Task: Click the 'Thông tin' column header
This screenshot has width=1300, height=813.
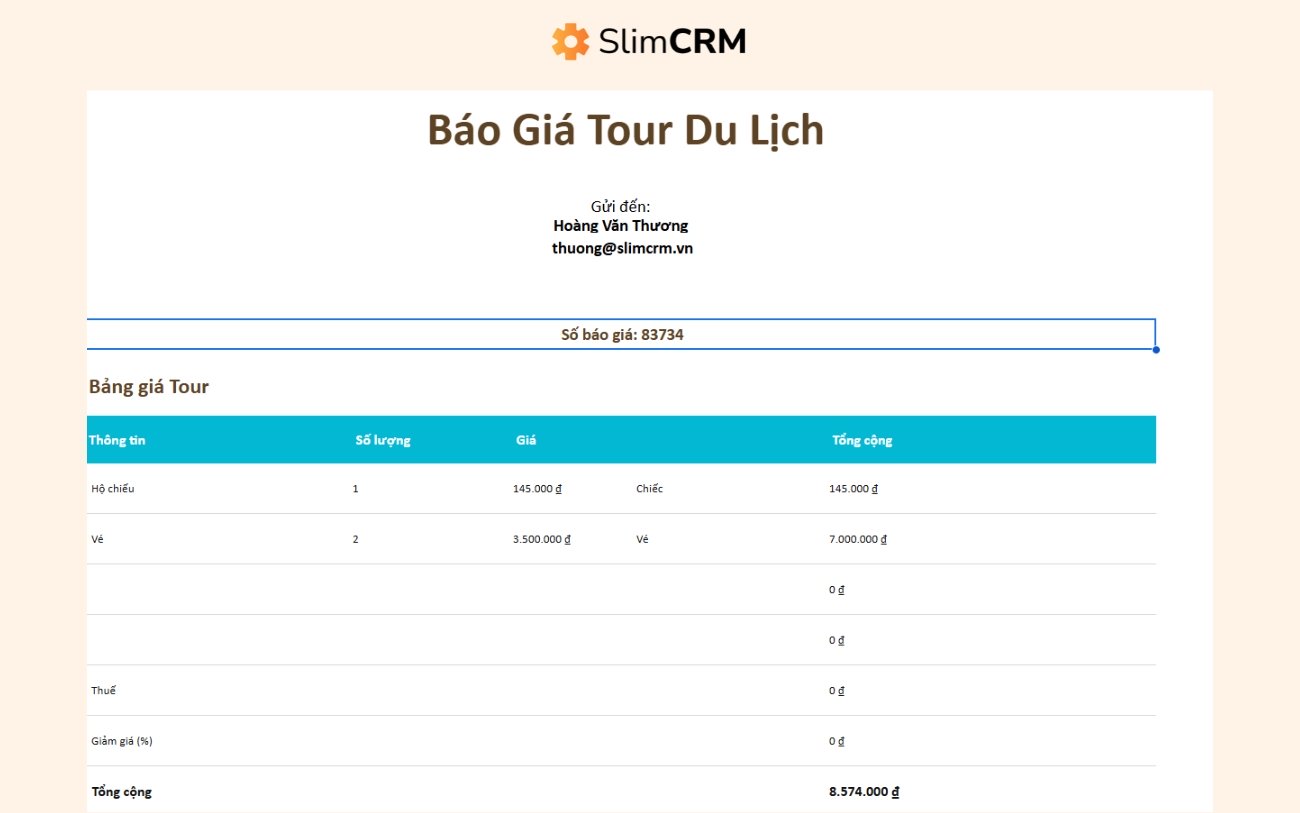Action: click(117, 440)
